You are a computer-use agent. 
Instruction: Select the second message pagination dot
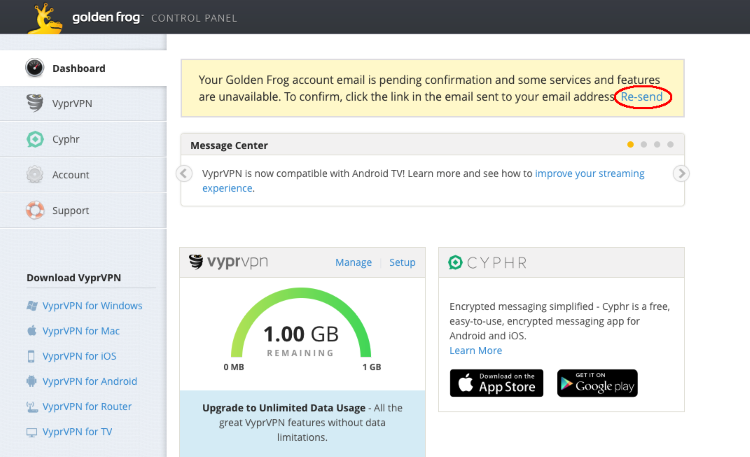tap(644, 145)
